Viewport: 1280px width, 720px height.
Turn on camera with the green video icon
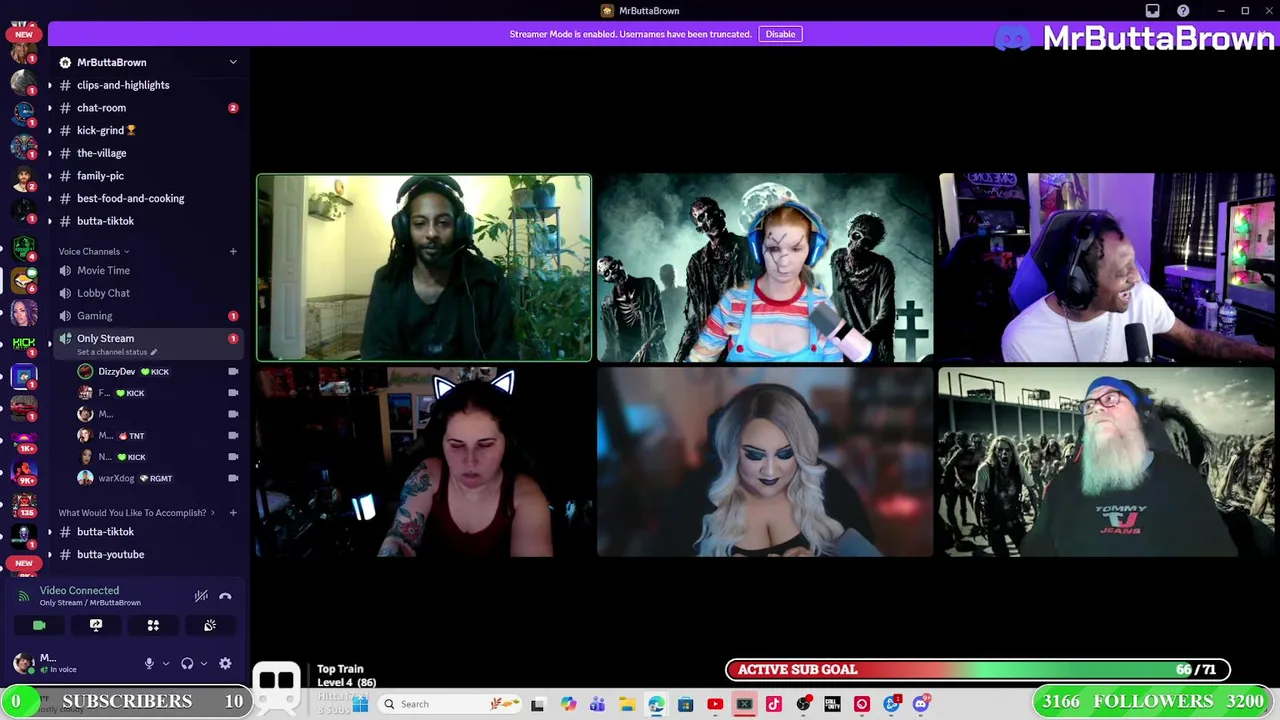click(39, 625)
